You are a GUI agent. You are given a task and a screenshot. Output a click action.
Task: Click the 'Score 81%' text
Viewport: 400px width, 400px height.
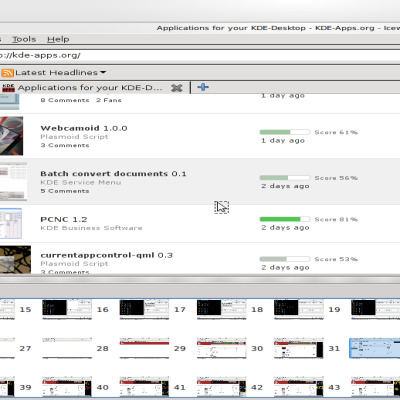point(336,219)
